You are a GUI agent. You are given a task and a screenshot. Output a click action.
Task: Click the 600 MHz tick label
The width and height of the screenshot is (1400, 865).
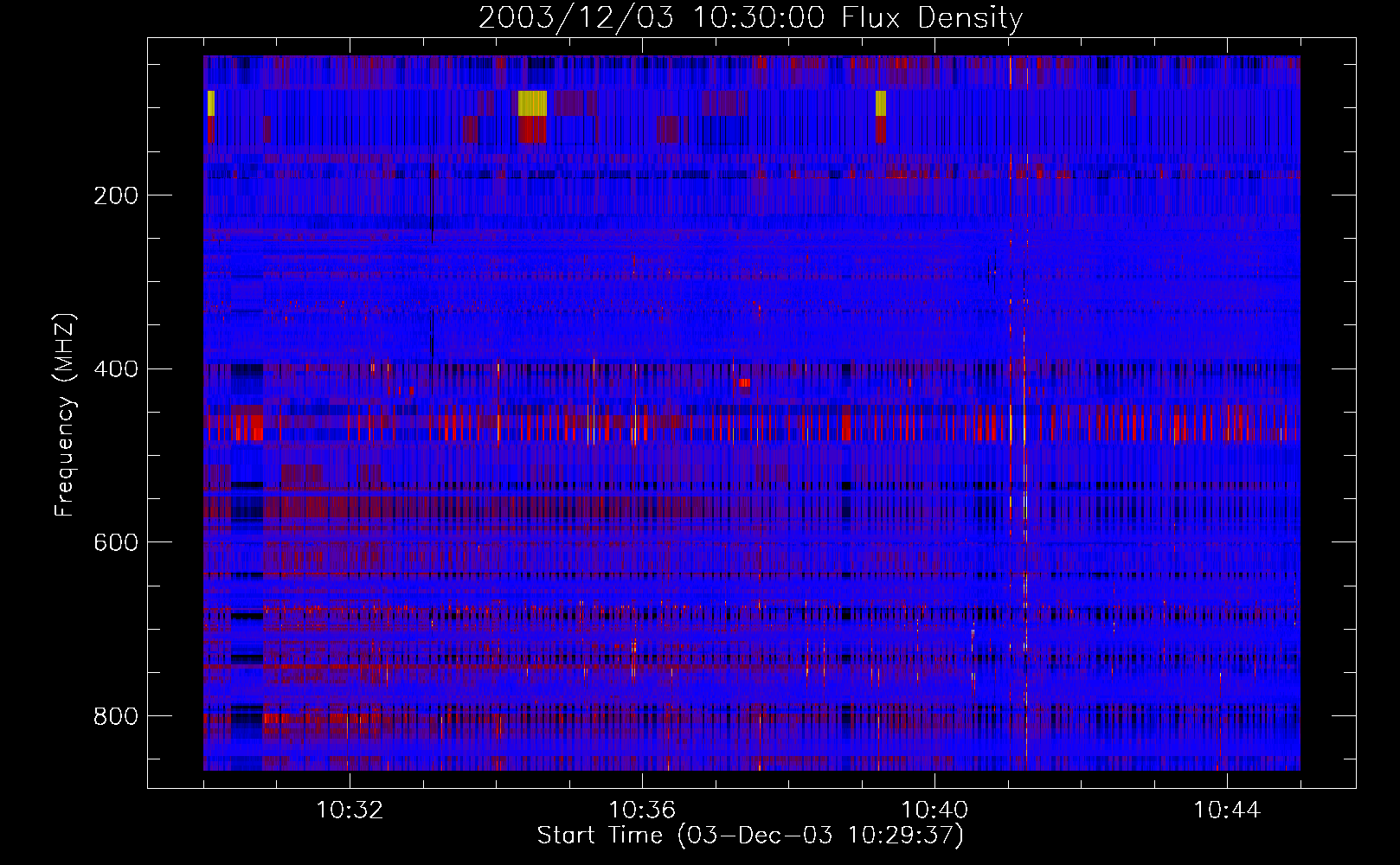pos(116,542)
